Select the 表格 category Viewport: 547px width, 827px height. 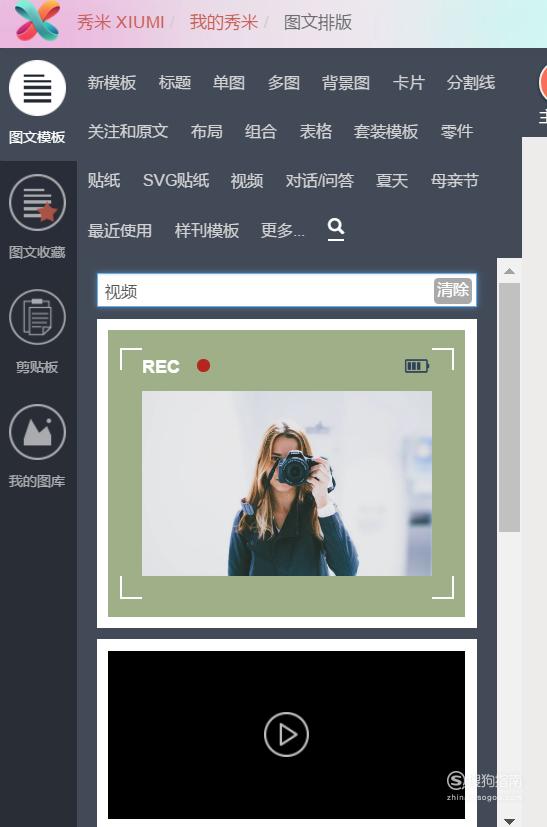(x=315, y=131)
